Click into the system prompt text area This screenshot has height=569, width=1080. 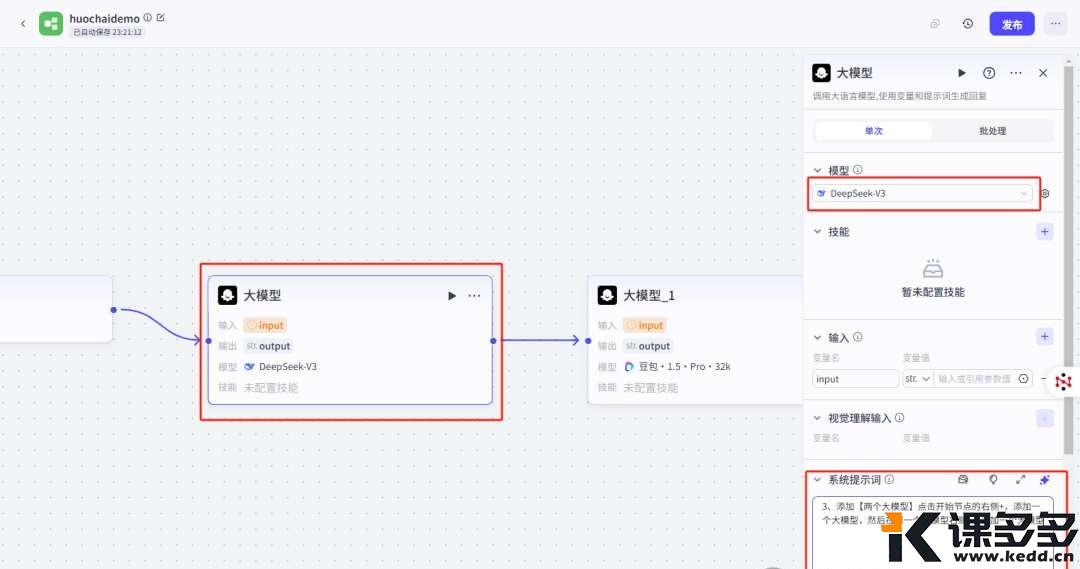pos(933,532)
